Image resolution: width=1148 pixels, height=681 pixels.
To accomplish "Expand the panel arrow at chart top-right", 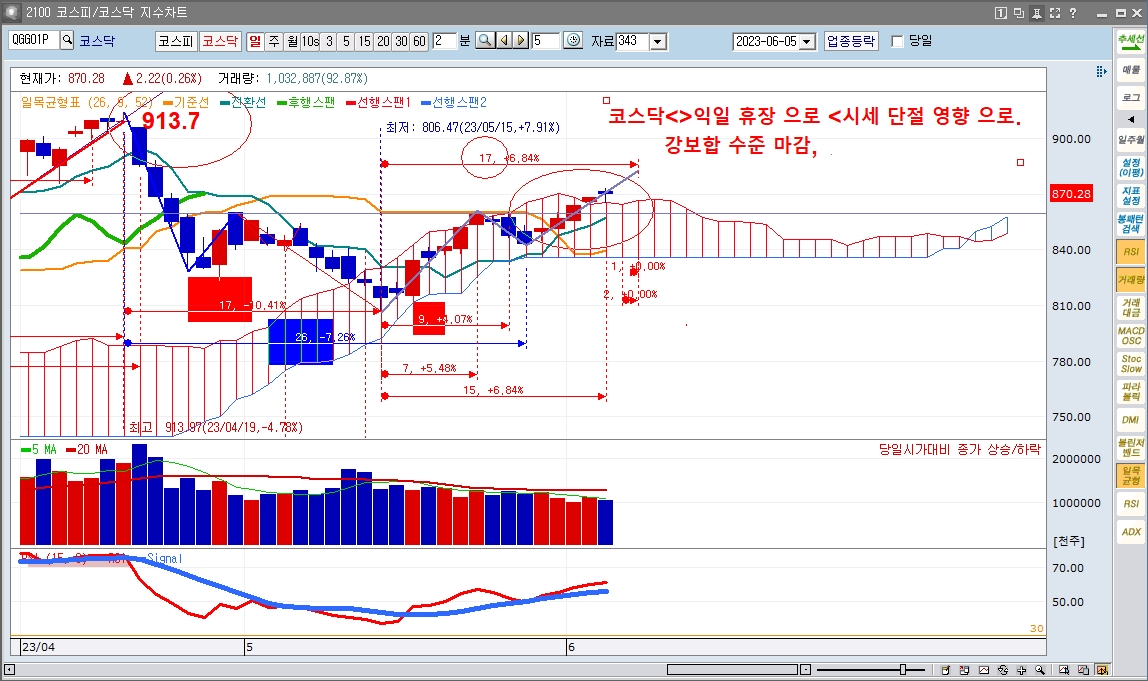I will pos(1101,71).
